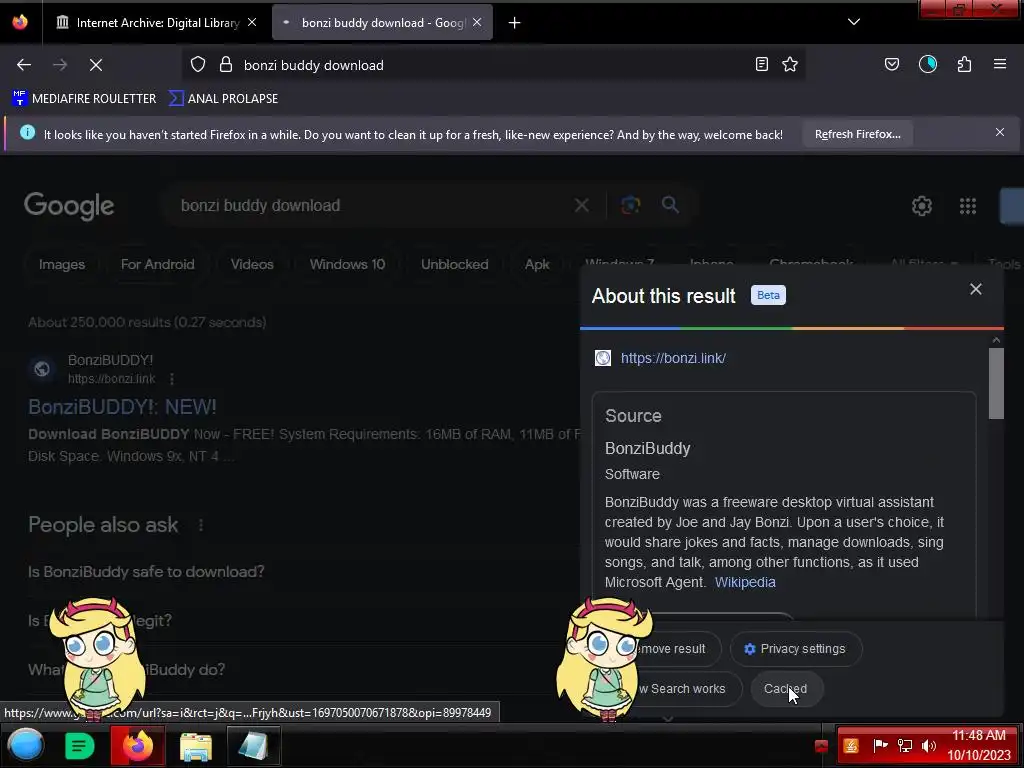Search by image with the lens icon
The image size is (1024, 768).
tap(631, 205)
